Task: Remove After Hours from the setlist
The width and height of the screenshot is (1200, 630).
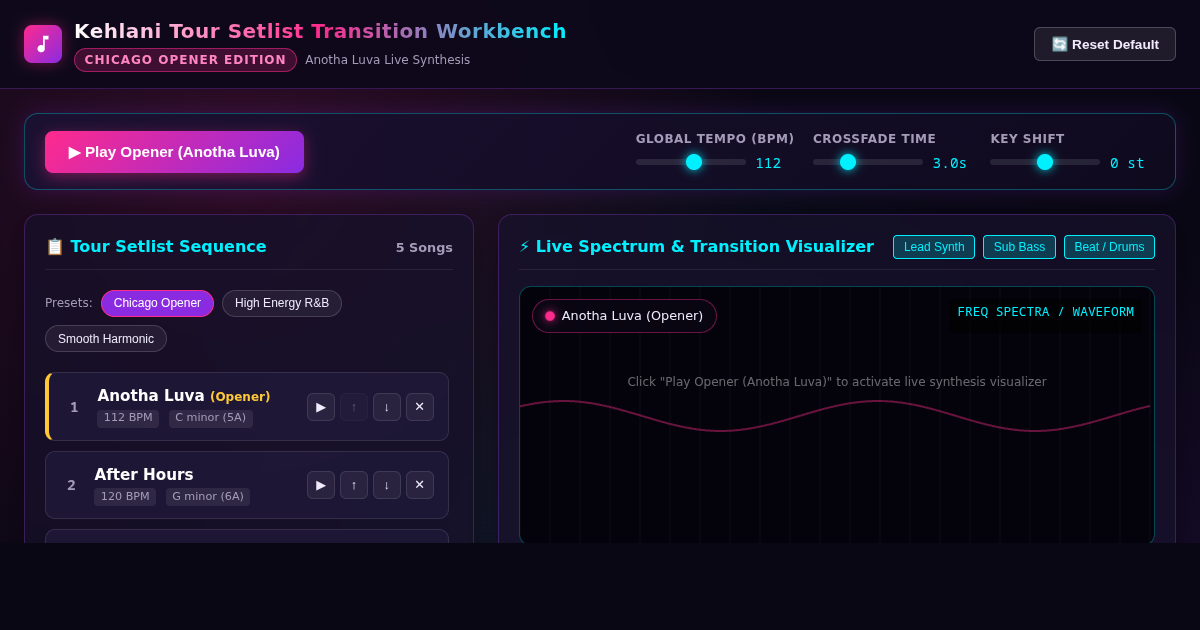Action: [x=420, y=485]
